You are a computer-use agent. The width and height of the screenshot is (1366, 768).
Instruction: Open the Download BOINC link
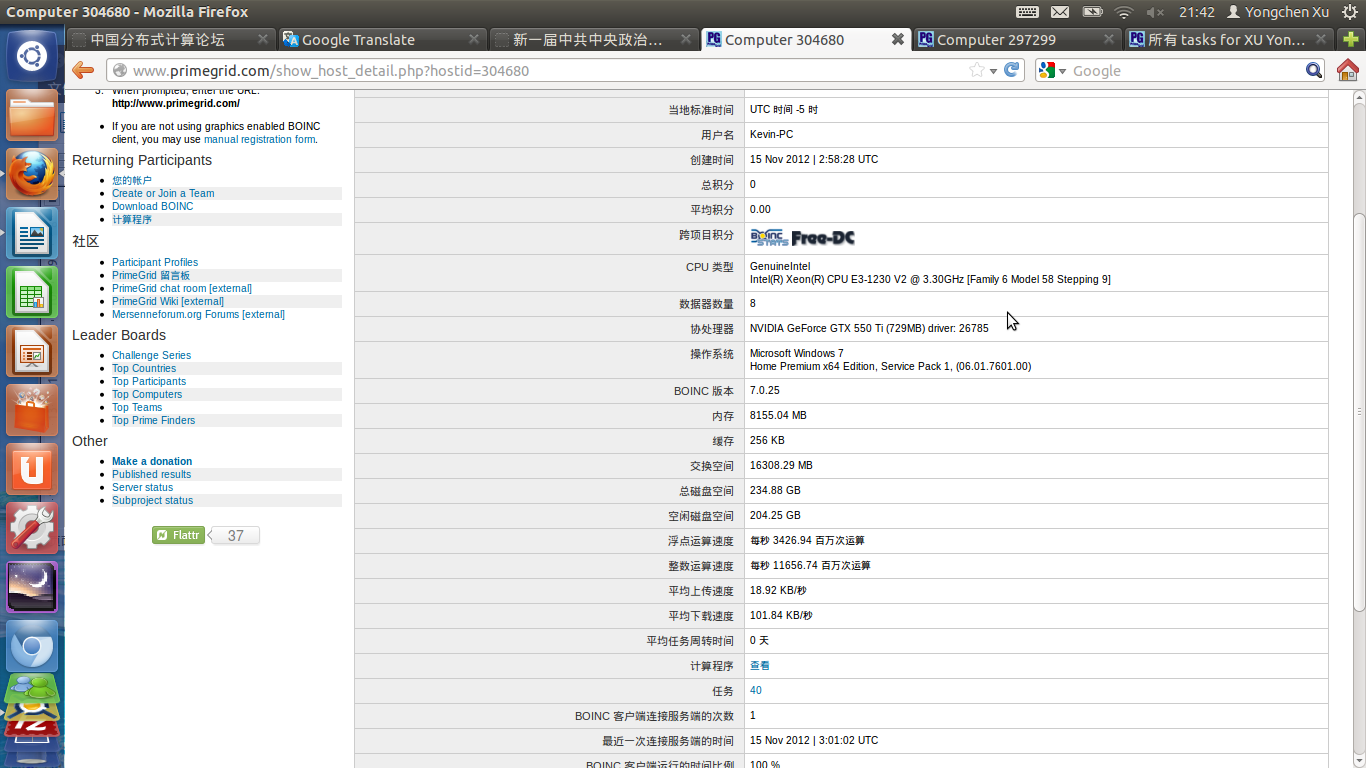tap(153, 206)
